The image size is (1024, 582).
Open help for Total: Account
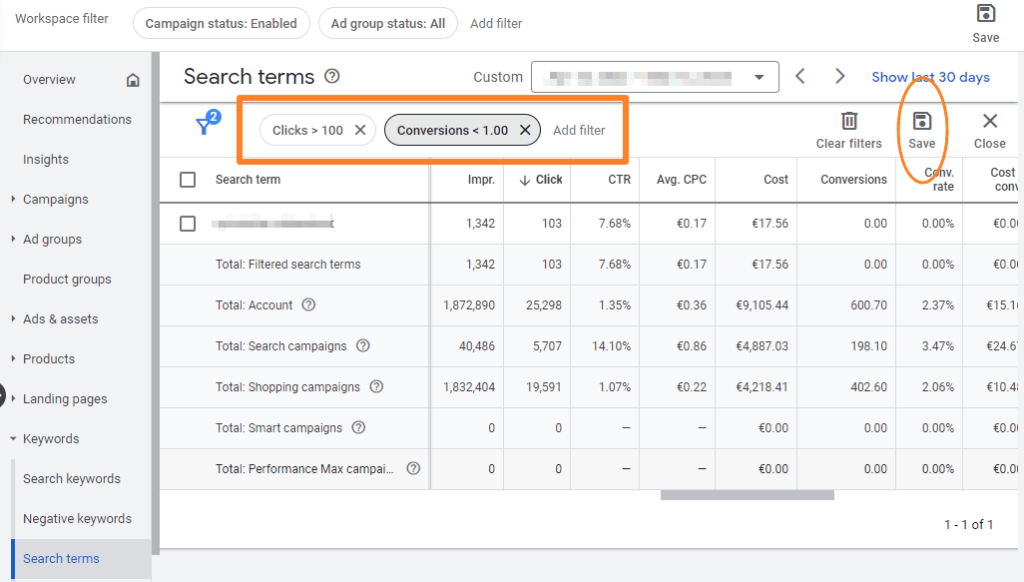click(309, 304)
